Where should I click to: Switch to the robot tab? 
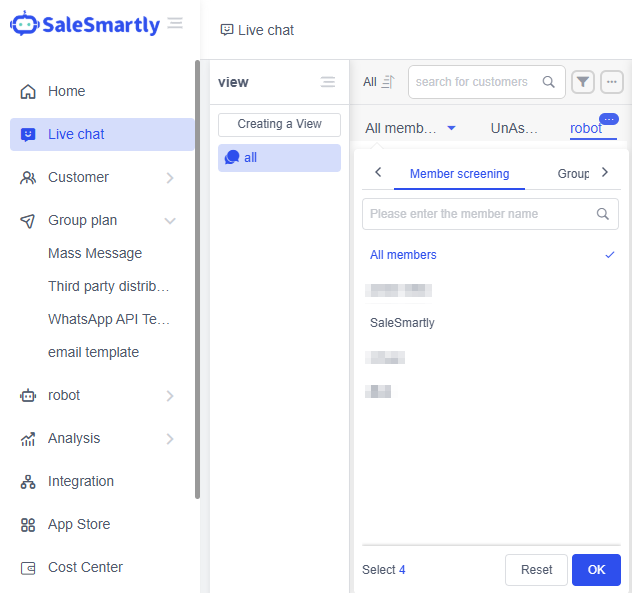click(x=586, y=128)
